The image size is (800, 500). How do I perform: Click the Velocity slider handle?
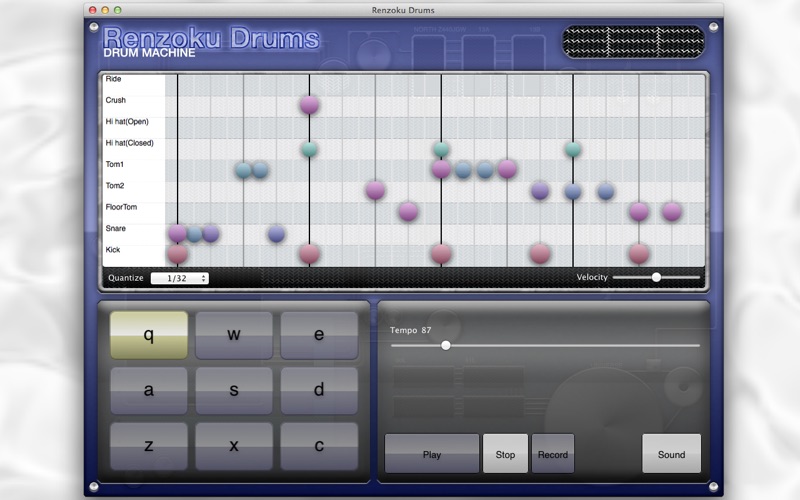coord(657,277)
